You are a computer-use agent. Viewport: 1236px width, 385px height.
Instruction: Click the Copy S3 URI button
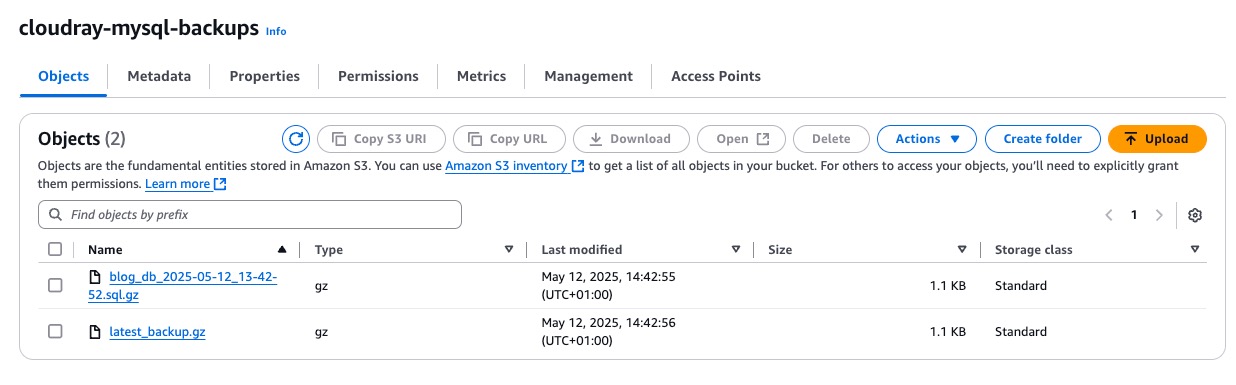click(x=381, y=139)
